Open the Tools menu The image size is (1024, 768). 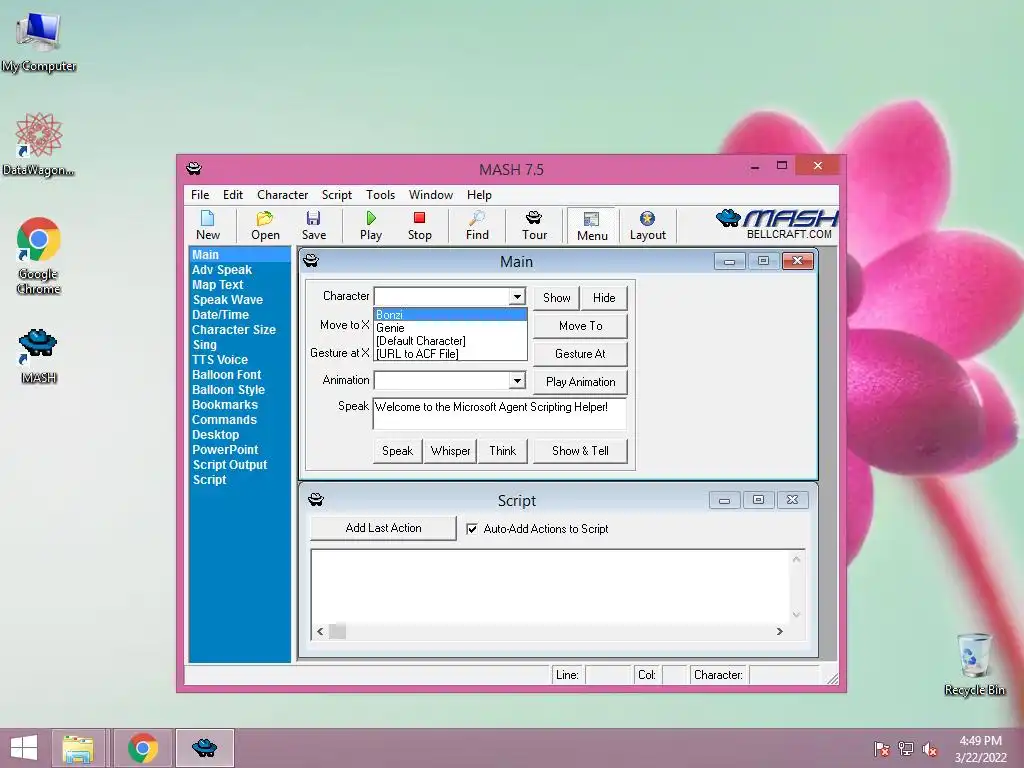coord(380,195)
